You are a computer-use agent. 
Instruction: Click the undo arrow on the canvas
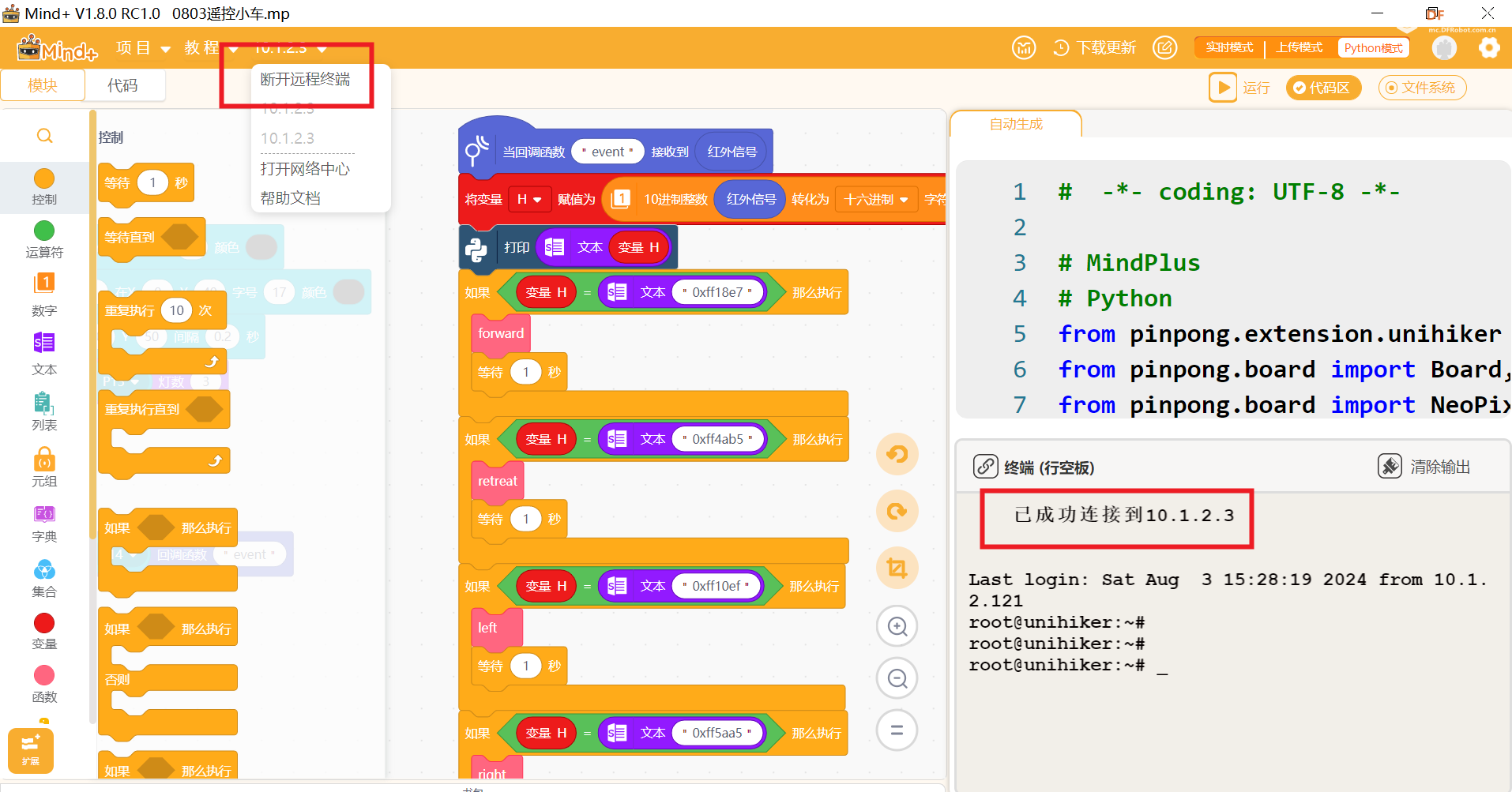(897, 454)
